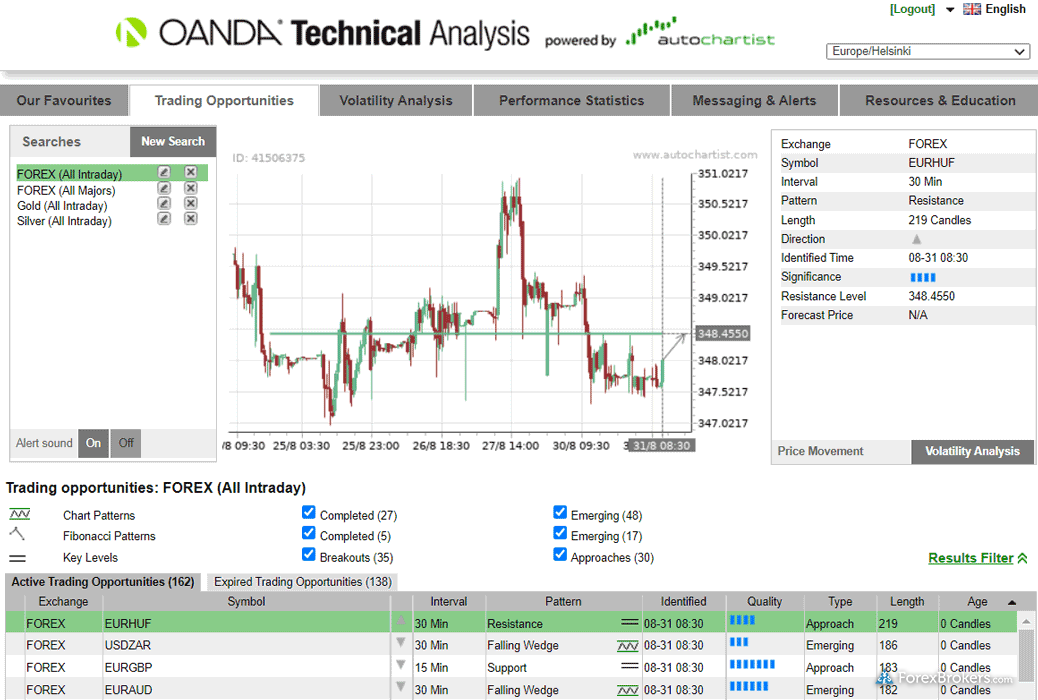Viewport: 1038px width, 700px height.
Task: Open the language dropdown arrow
Action: [950, 9]
